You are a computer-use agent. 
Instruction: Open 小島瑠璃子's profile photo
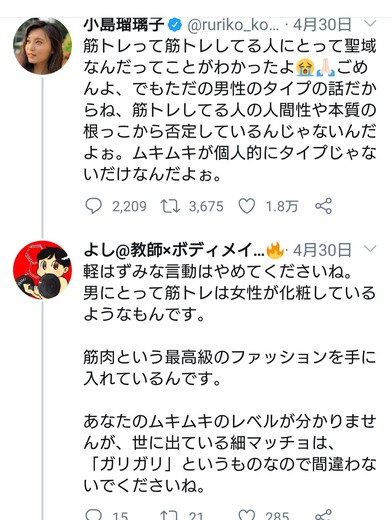[x=42, y=46]
